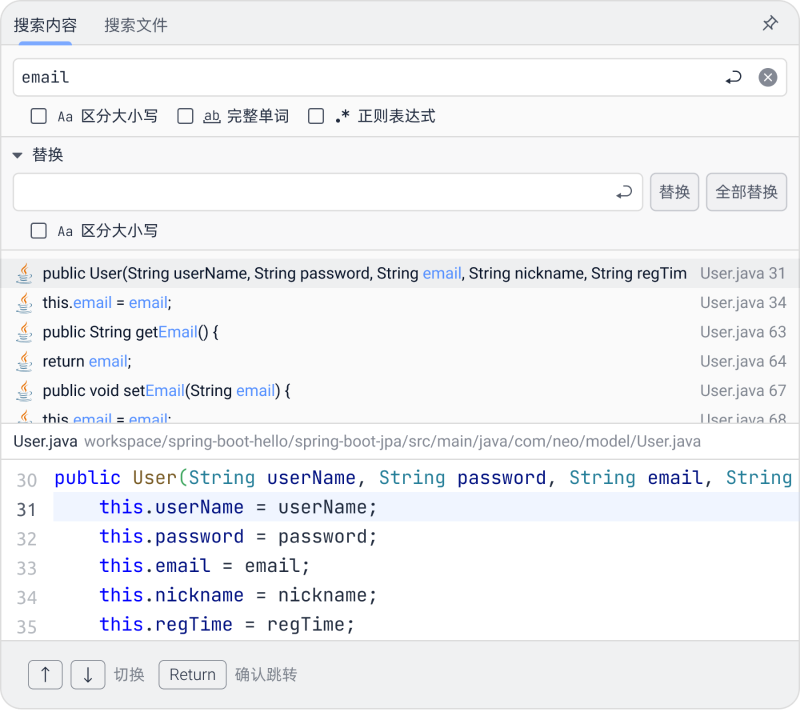Image resolution: width=800 pixels, height=710 pixels.
Task: Click the Java icon of the 'return email;' result
Action: click(x=24, y=361)
